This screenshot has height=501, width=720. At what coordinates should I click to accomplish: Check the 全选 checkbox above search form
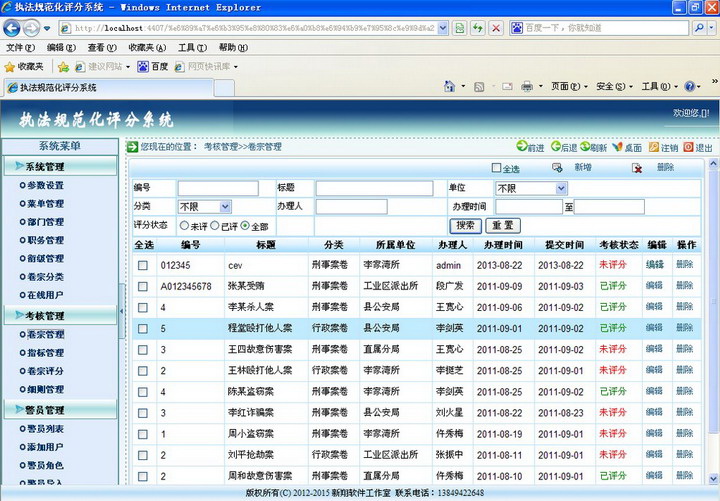click(496, 168)
